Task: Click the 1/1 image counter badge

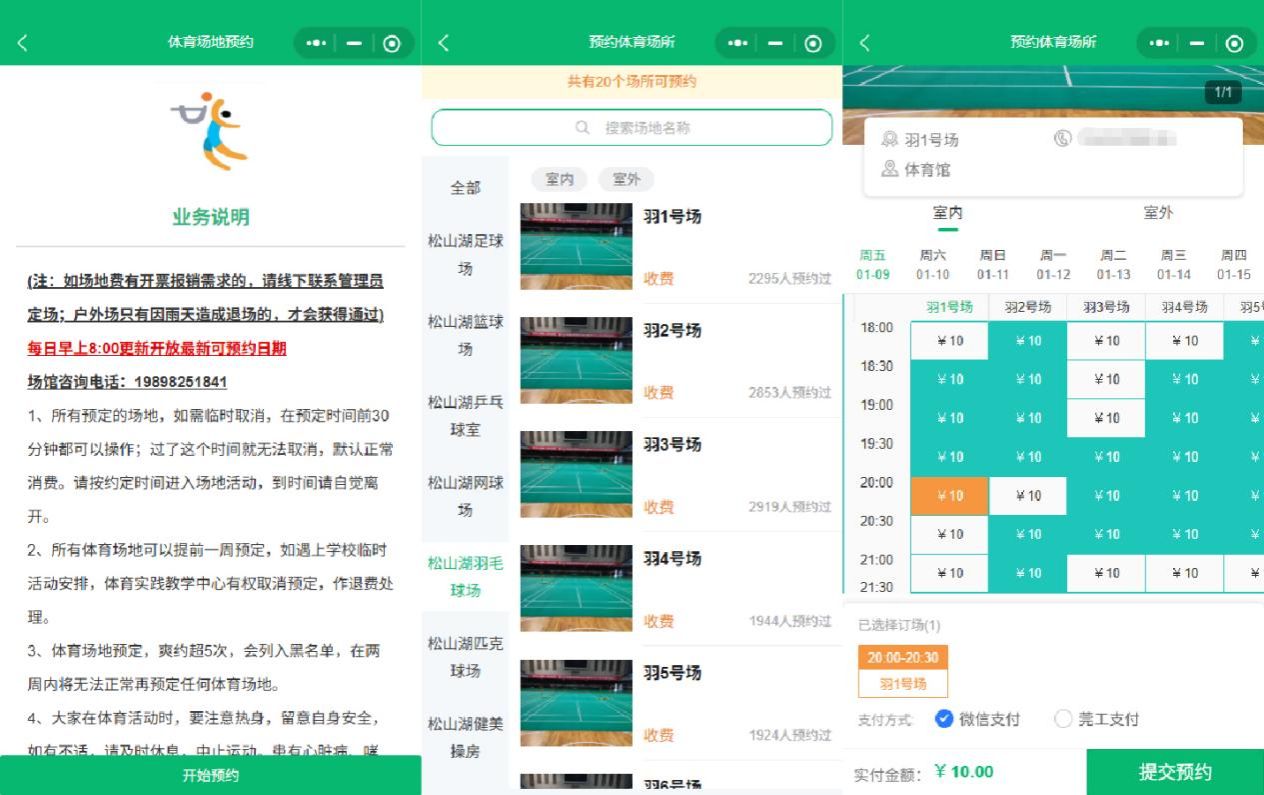Action: point(1223,92)
